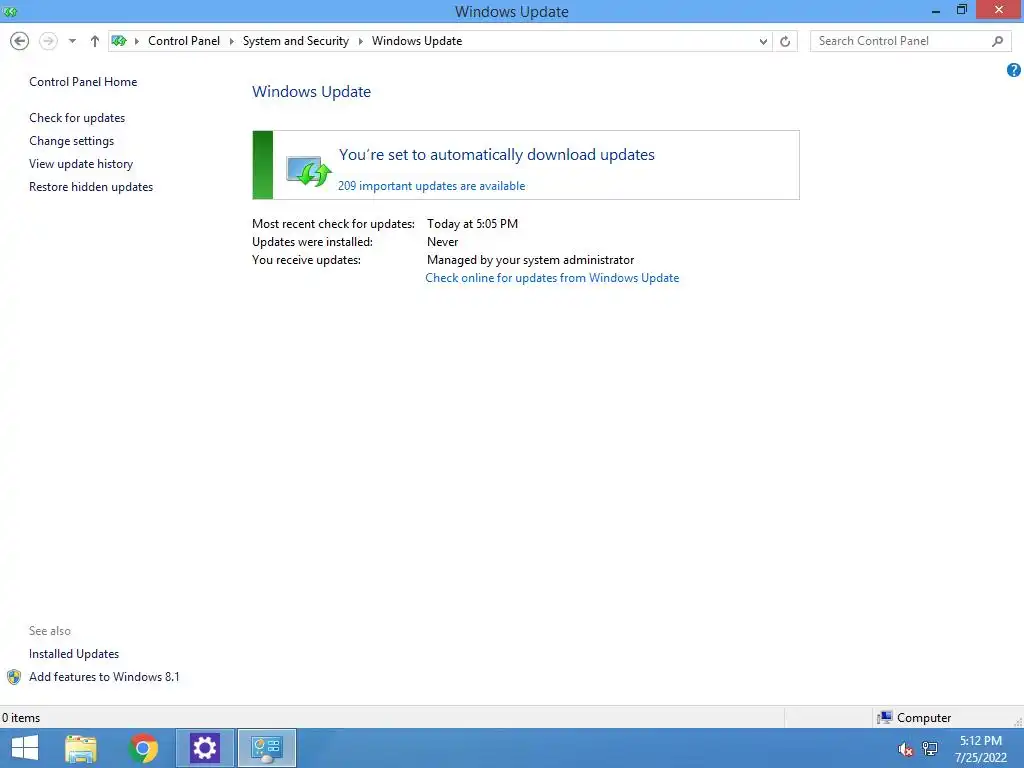
Task: Select Control Panel in the breadcrumb
Action: click(x=184, y=40)
